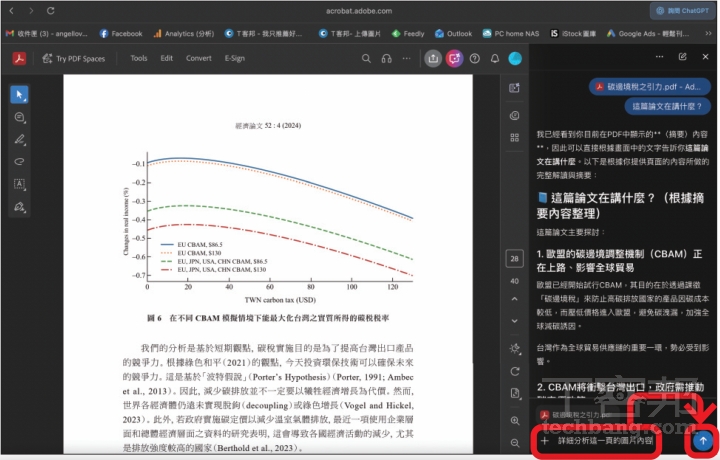The image size is (720, 460).
Task: Click the share/upload icon
Action: [433, 58]
